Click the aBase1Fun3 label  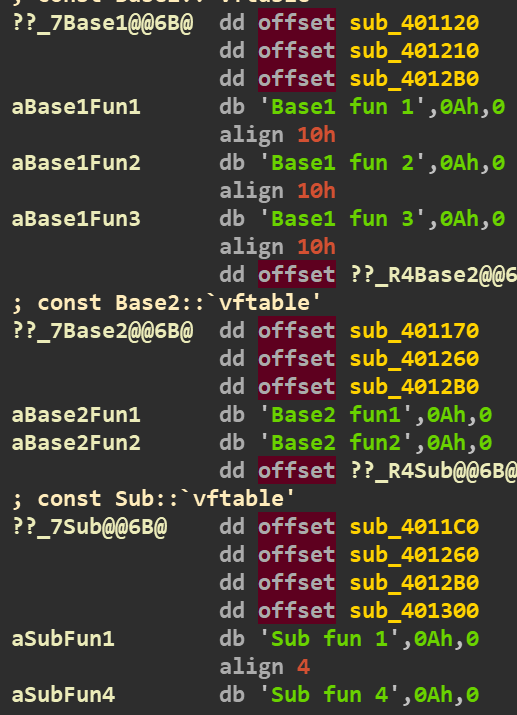(x=76, y=219)
